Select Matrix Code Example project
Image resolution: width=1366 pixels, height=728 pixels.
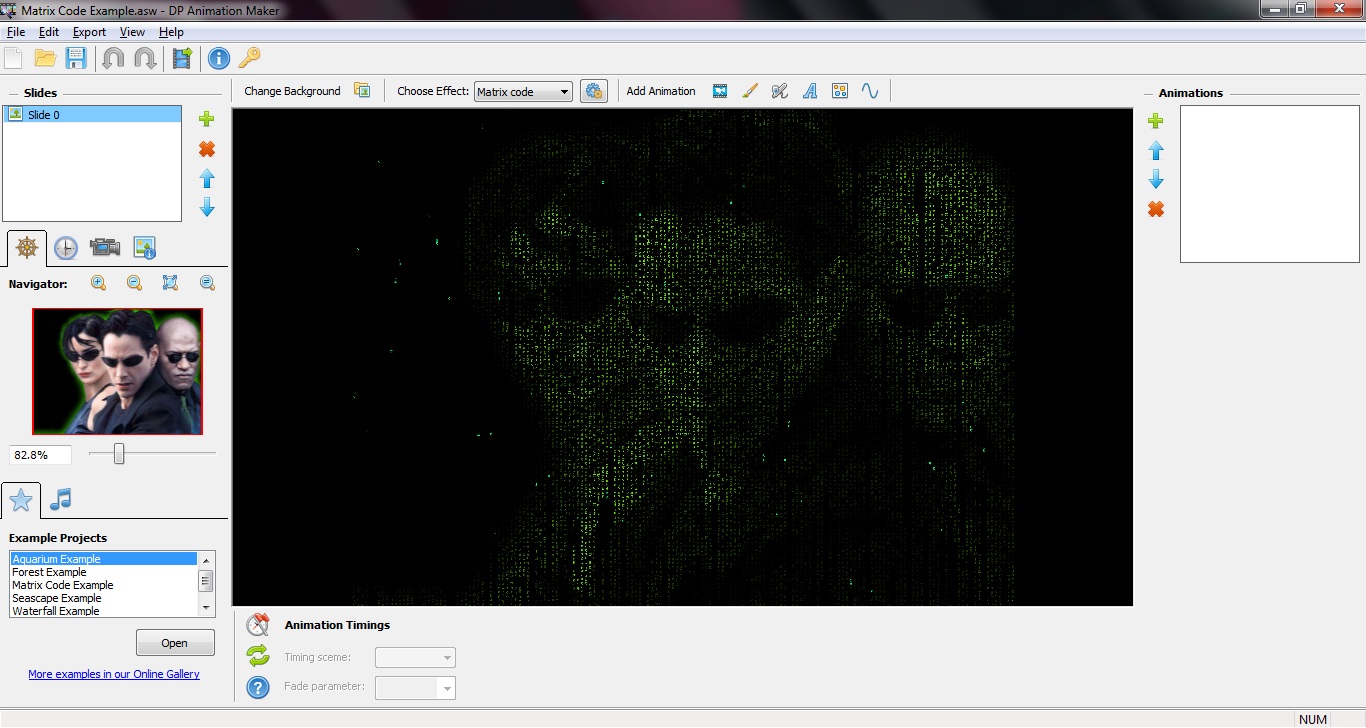pos(104,585)
